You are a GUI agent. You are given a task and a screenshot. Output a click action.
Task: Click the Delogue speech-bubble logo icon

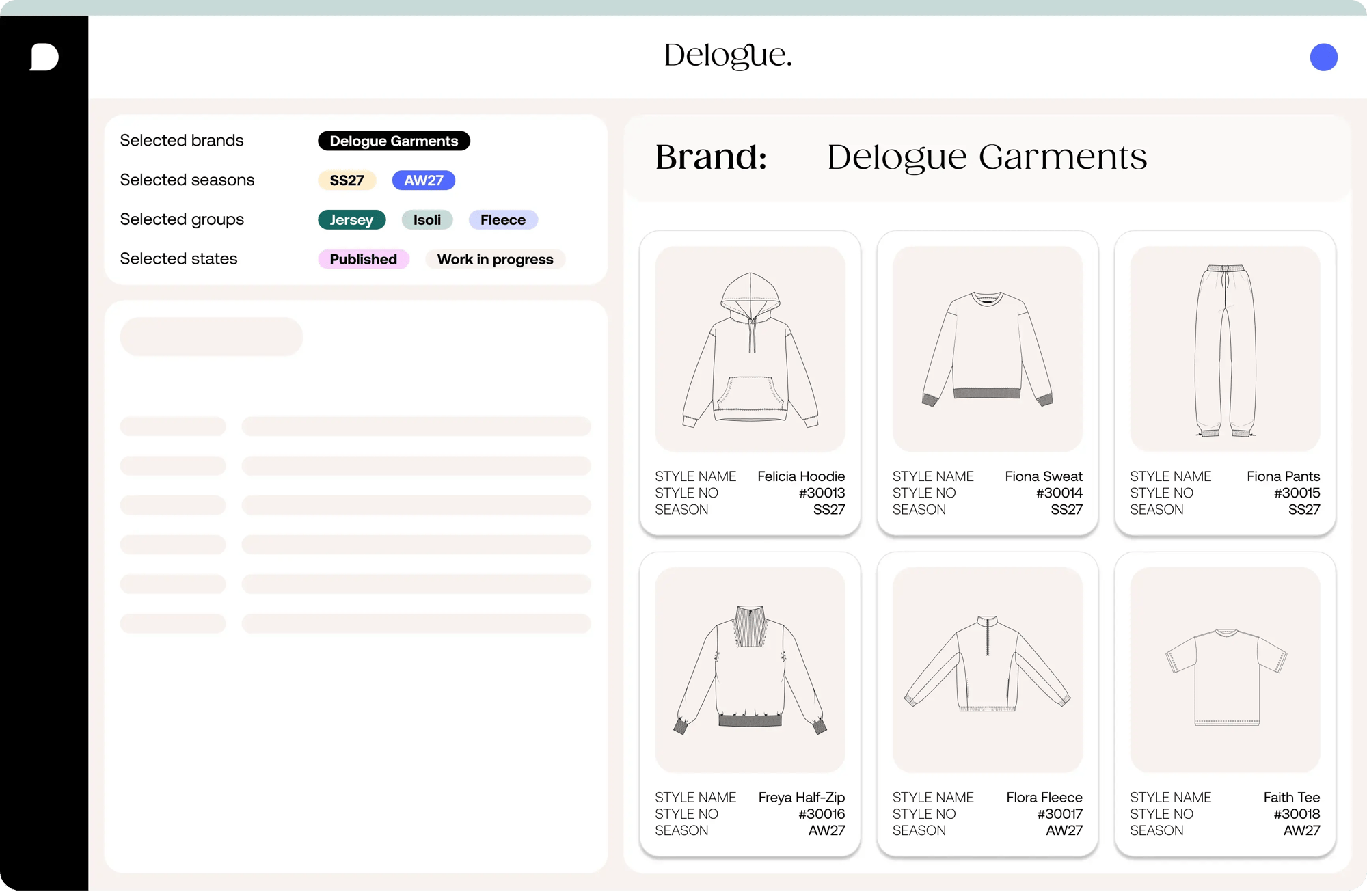(44, 57)
